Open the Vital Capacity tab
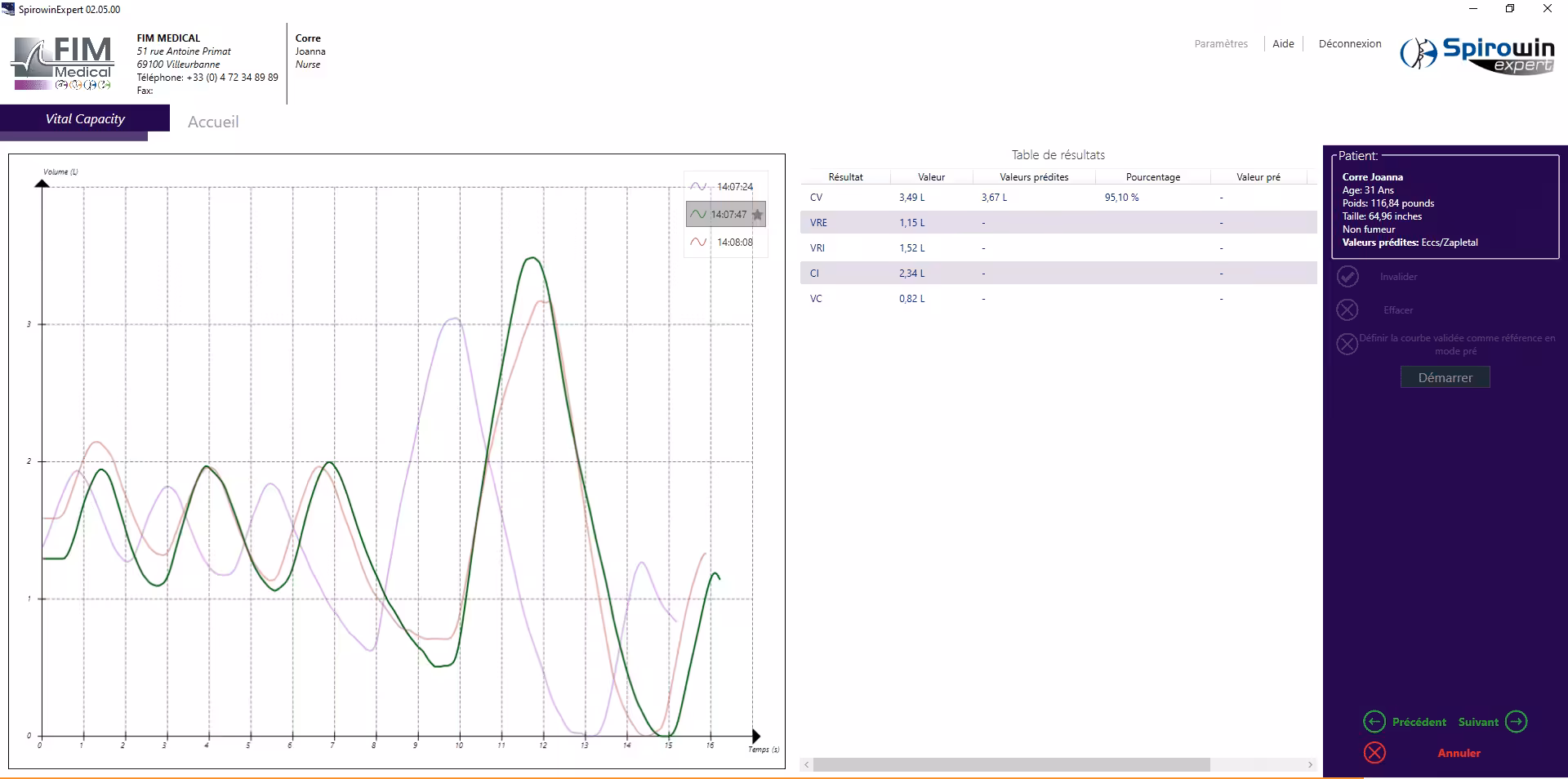Screen dimensions: 1568x779 click(85, 119)
